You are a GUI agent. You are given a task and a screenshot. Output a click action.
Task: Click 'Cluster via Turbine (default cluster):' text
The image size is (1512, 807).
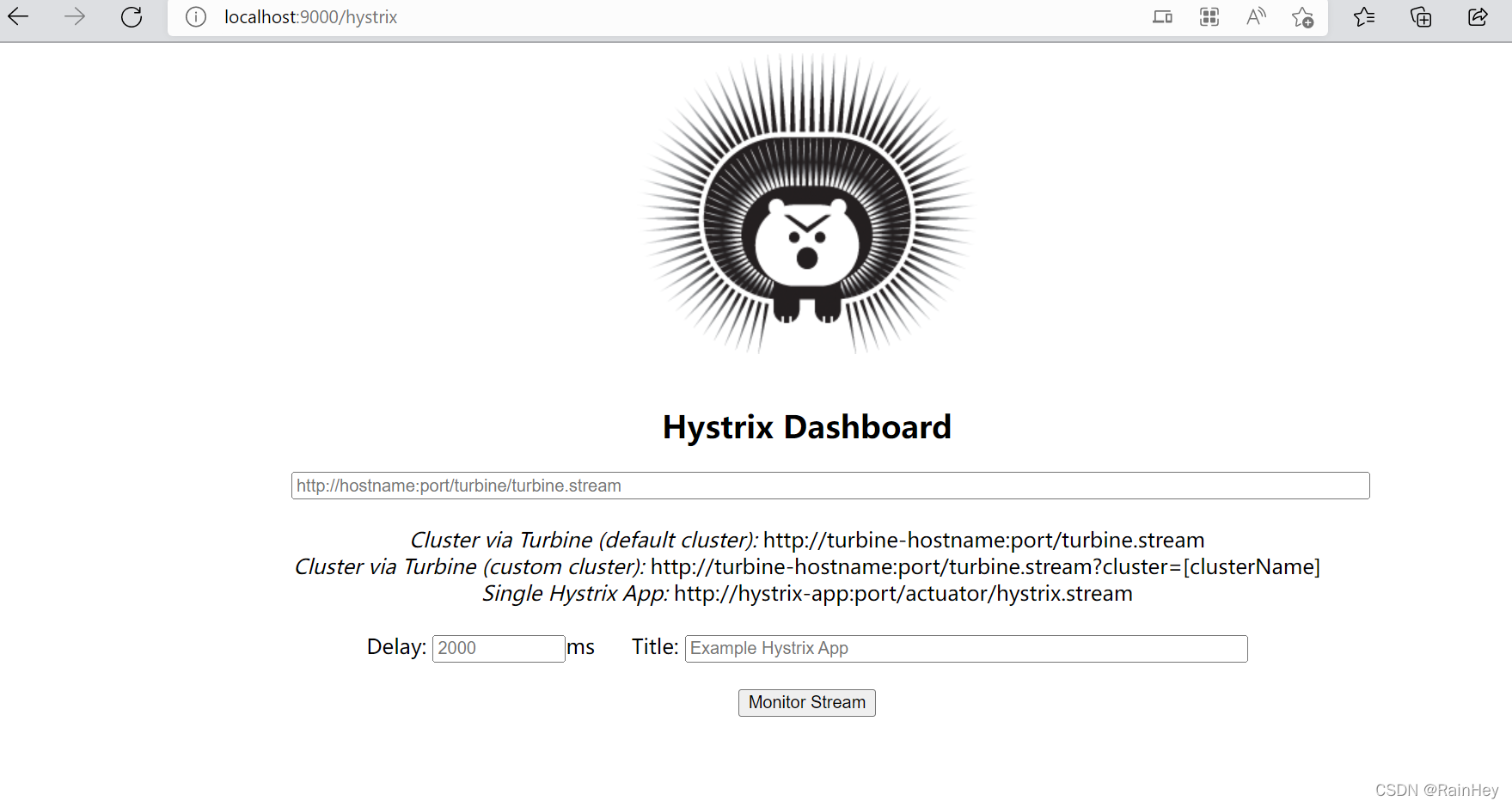(585, 540)
